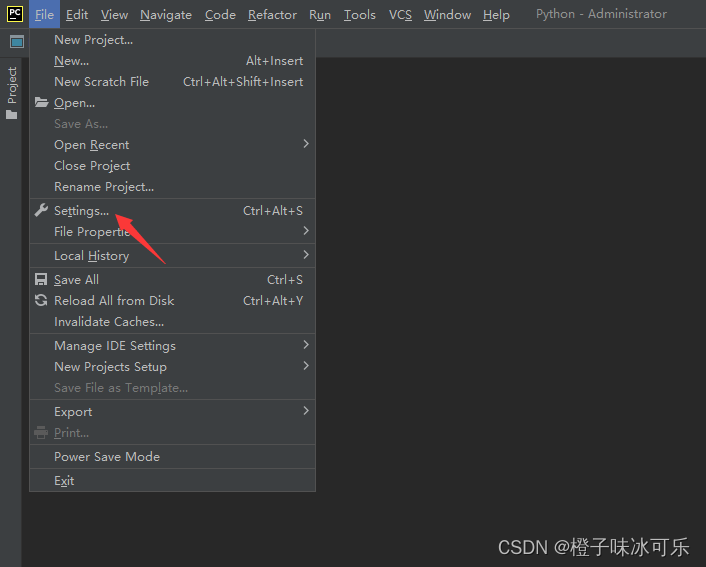Open the Run menu

320,14
